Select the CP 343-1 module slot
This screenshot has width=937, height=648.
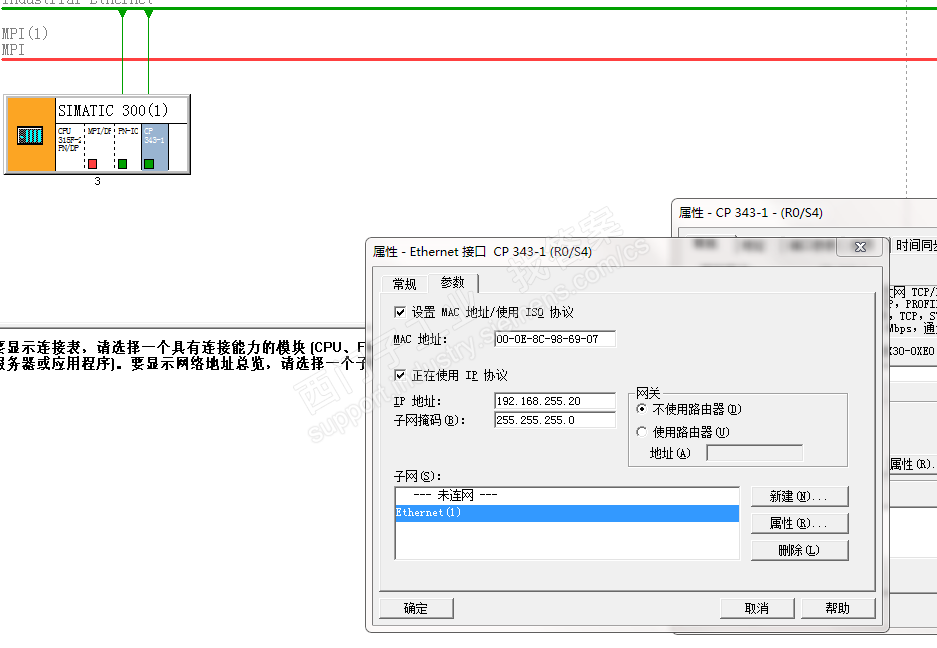pos(155,147)
